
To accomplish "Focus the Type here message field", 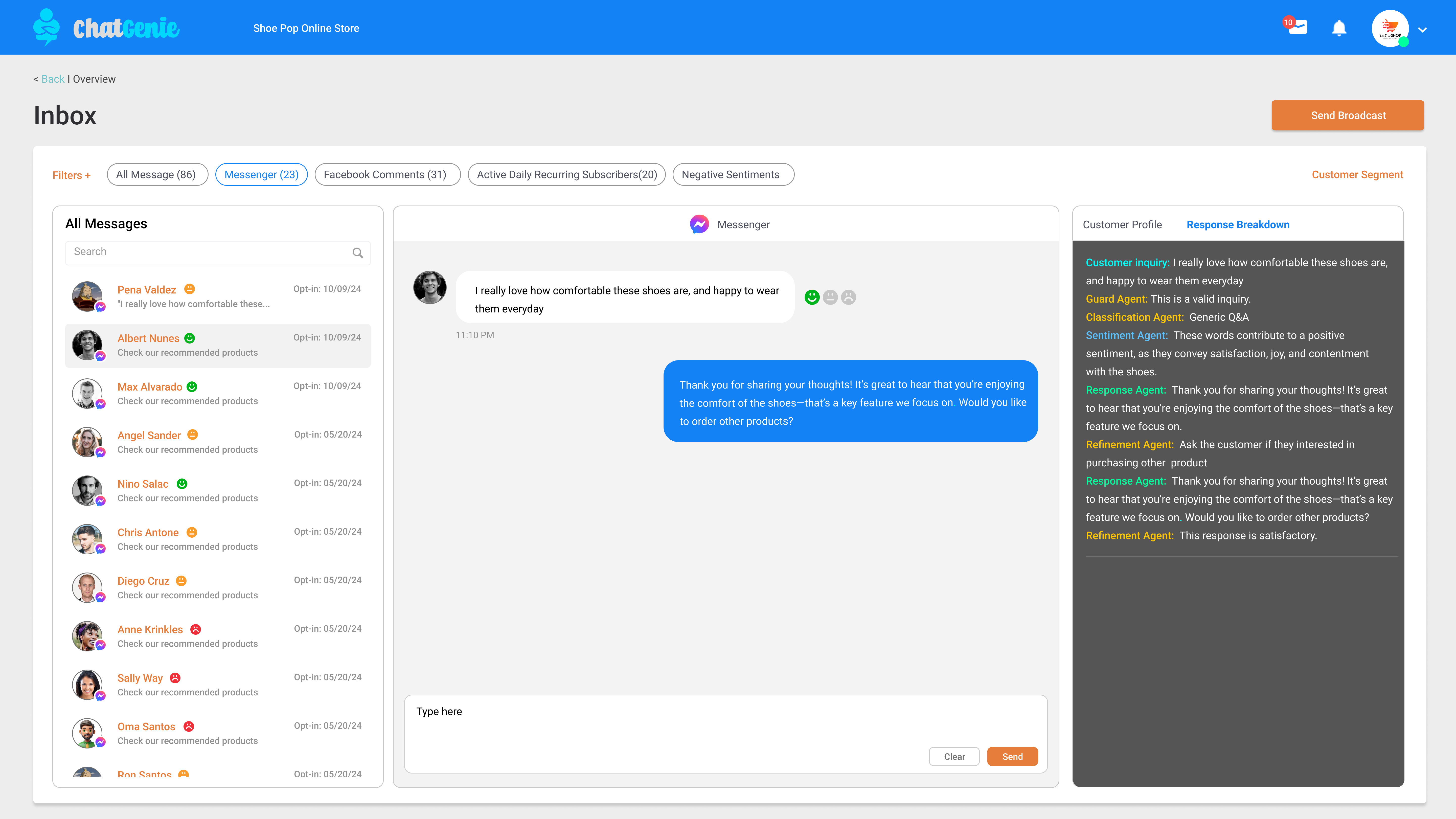I will click(x=726, y=734).
